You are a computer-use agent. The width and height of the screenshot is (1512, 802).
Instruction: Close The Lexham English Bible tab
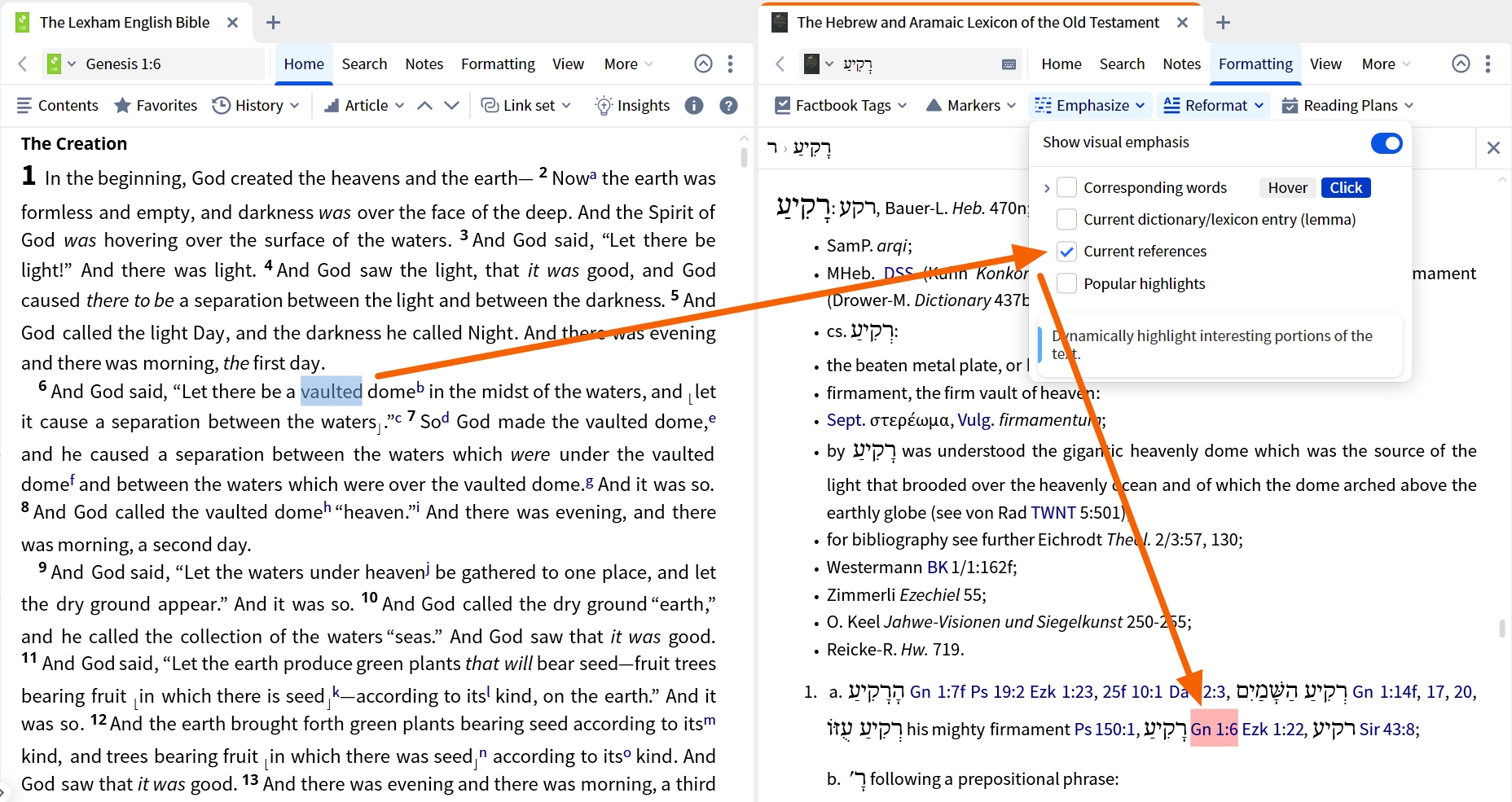point(232,23)
